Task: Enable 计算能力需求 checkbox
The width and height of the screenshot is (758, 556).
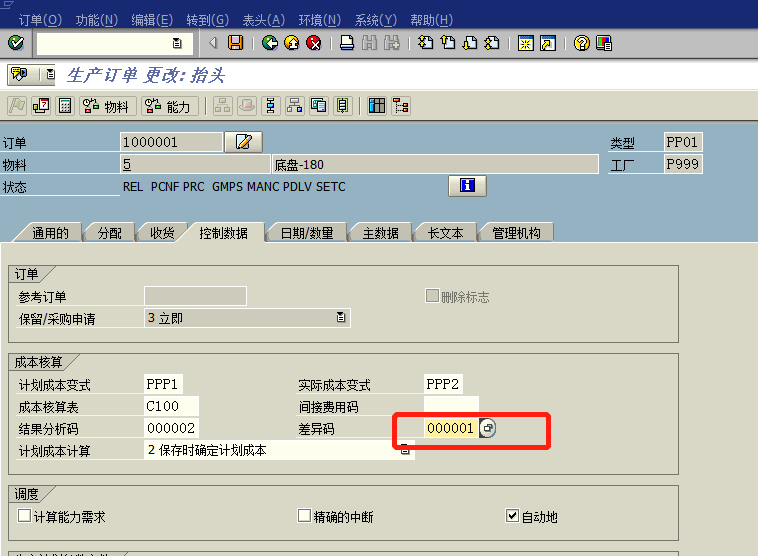Action: (x=24, y=515)
